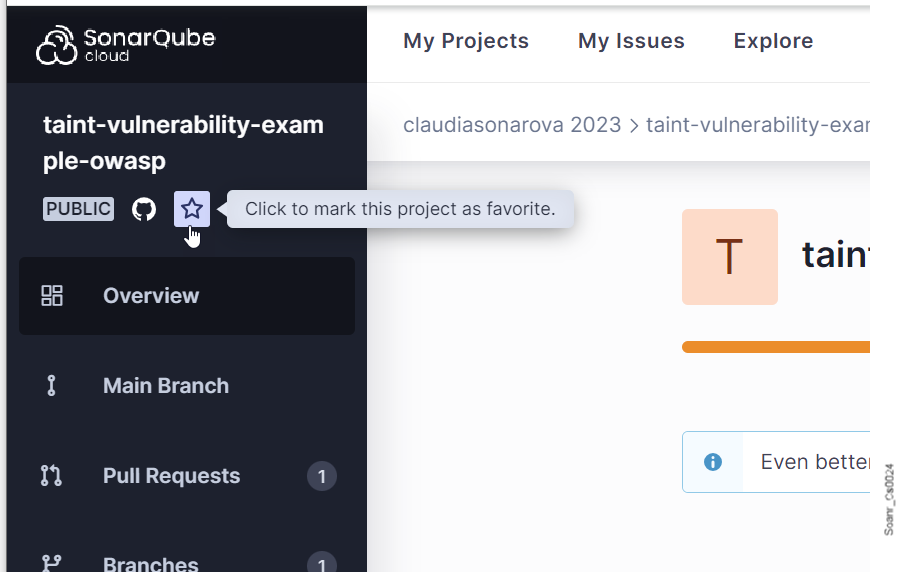Click the Pull Requests icon in sidebar
This screenshot has width=917, height=572.
tap(52, 476)
